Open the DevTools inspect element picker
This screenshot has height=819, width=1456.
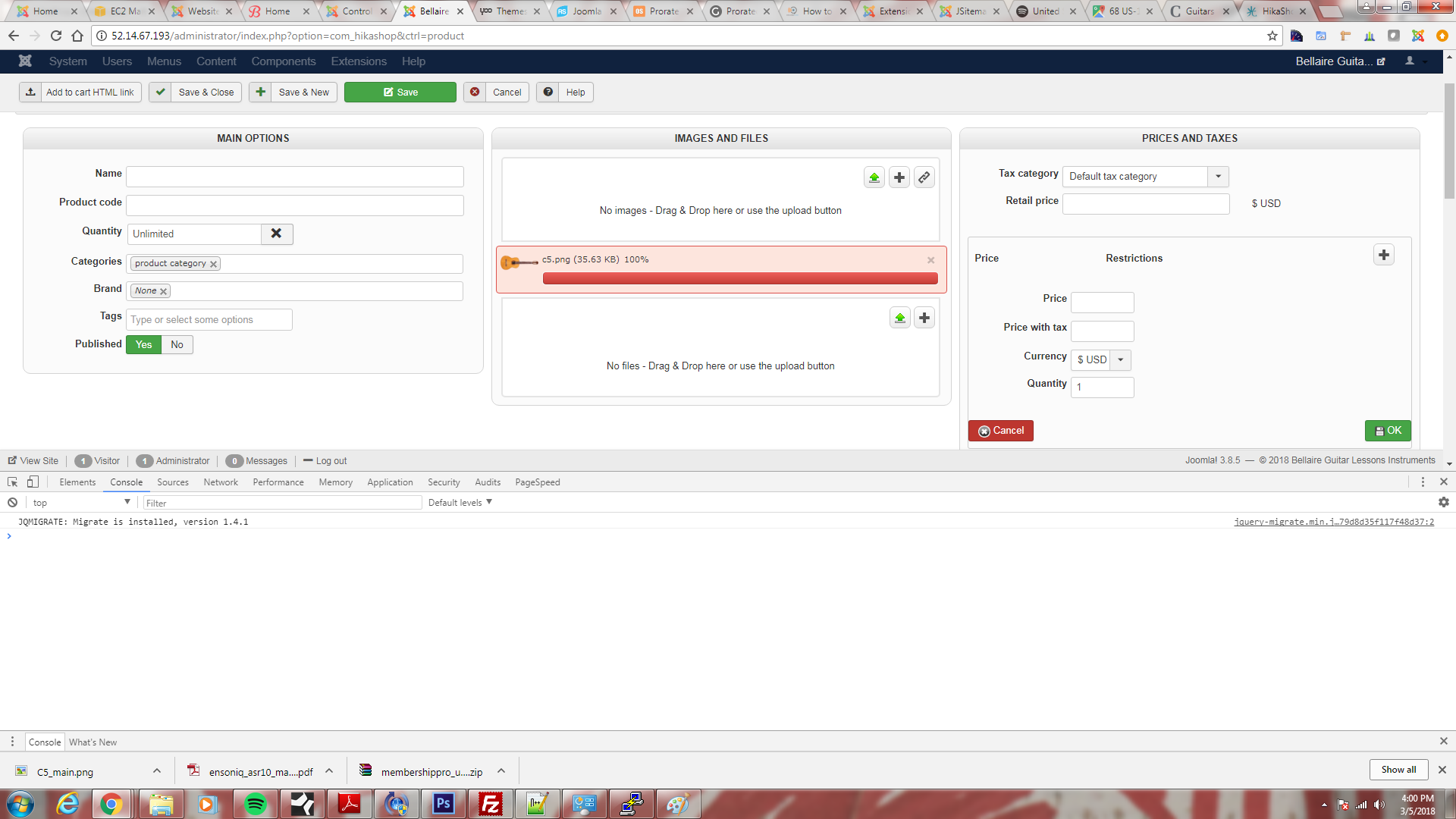click(x=13, y=482)
